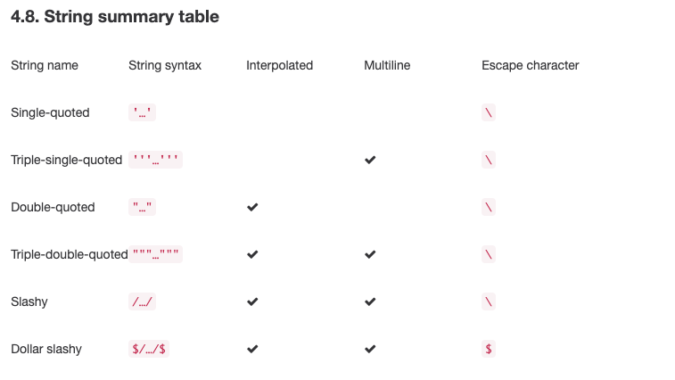Viewport: 675px width, 380px height.
Task: Click the backslash escape code in Single-quoted row
Action: (x=489, y=113)
